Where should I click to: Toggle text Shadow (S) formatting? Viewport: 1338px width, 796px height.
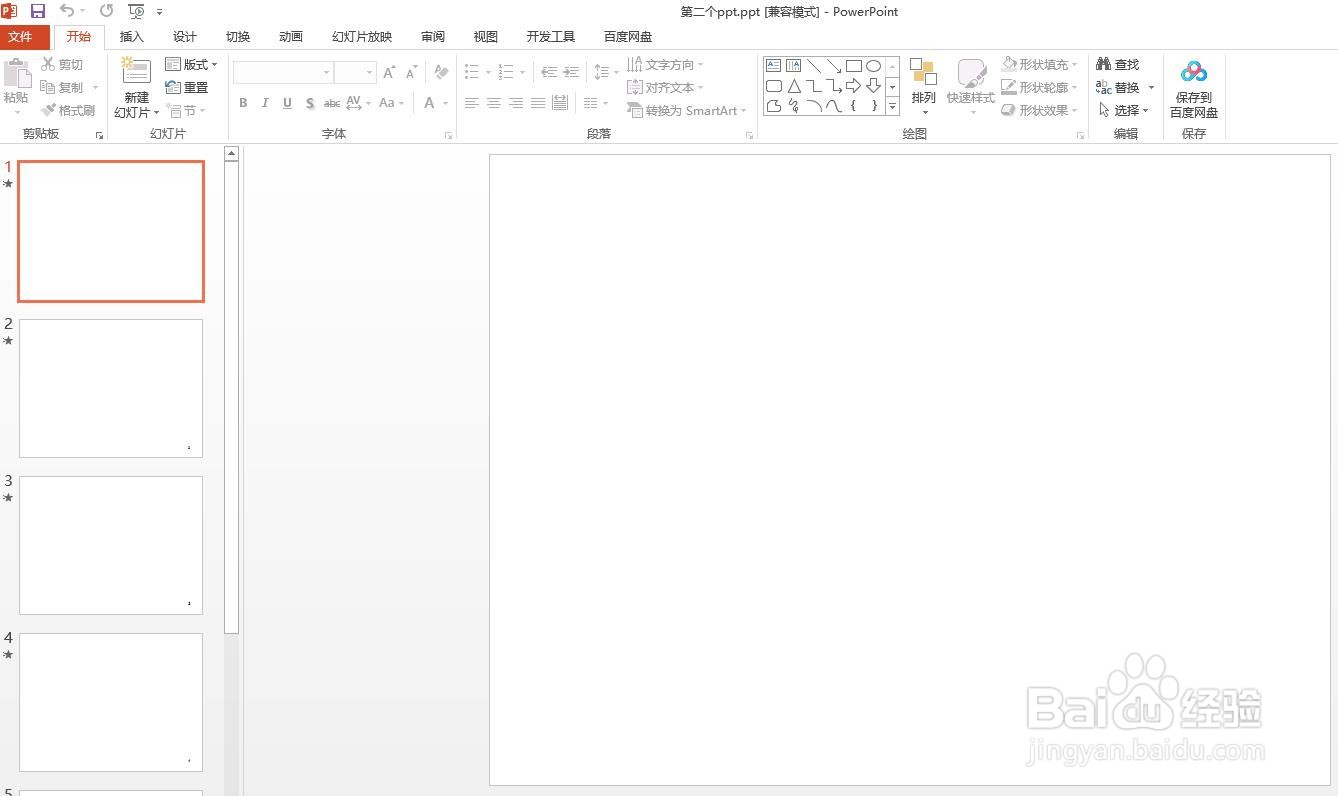310,103
